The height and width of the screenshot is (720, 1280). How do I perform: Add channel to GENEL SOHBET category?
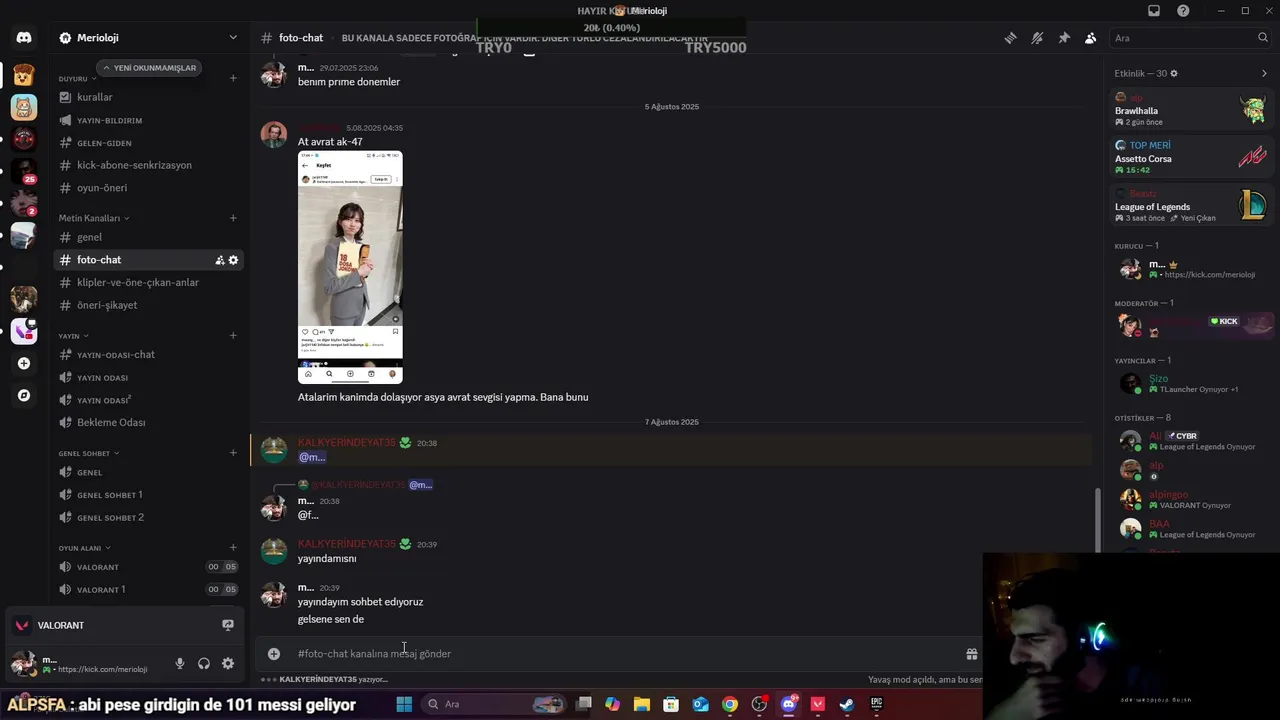233,453
